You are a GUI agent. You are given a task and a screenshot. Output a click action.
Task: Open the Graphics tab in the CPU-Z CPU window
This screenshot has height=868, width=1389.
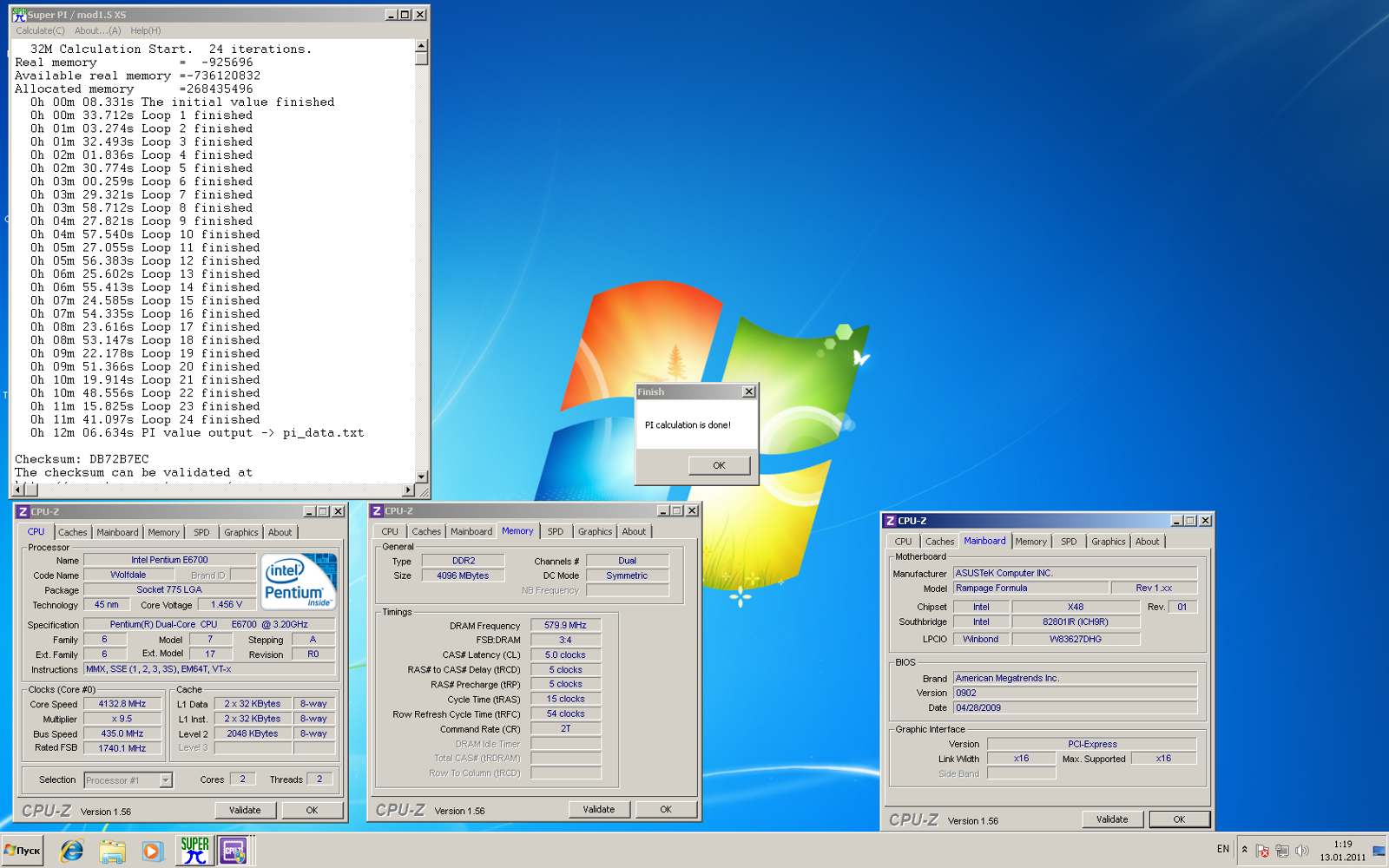click(241, 532)
